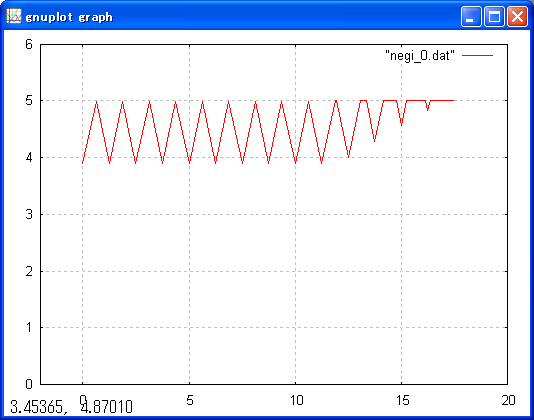534x420 pixels.
Task: Click the flat end of the red curve
Action: [x=443, y=100]
